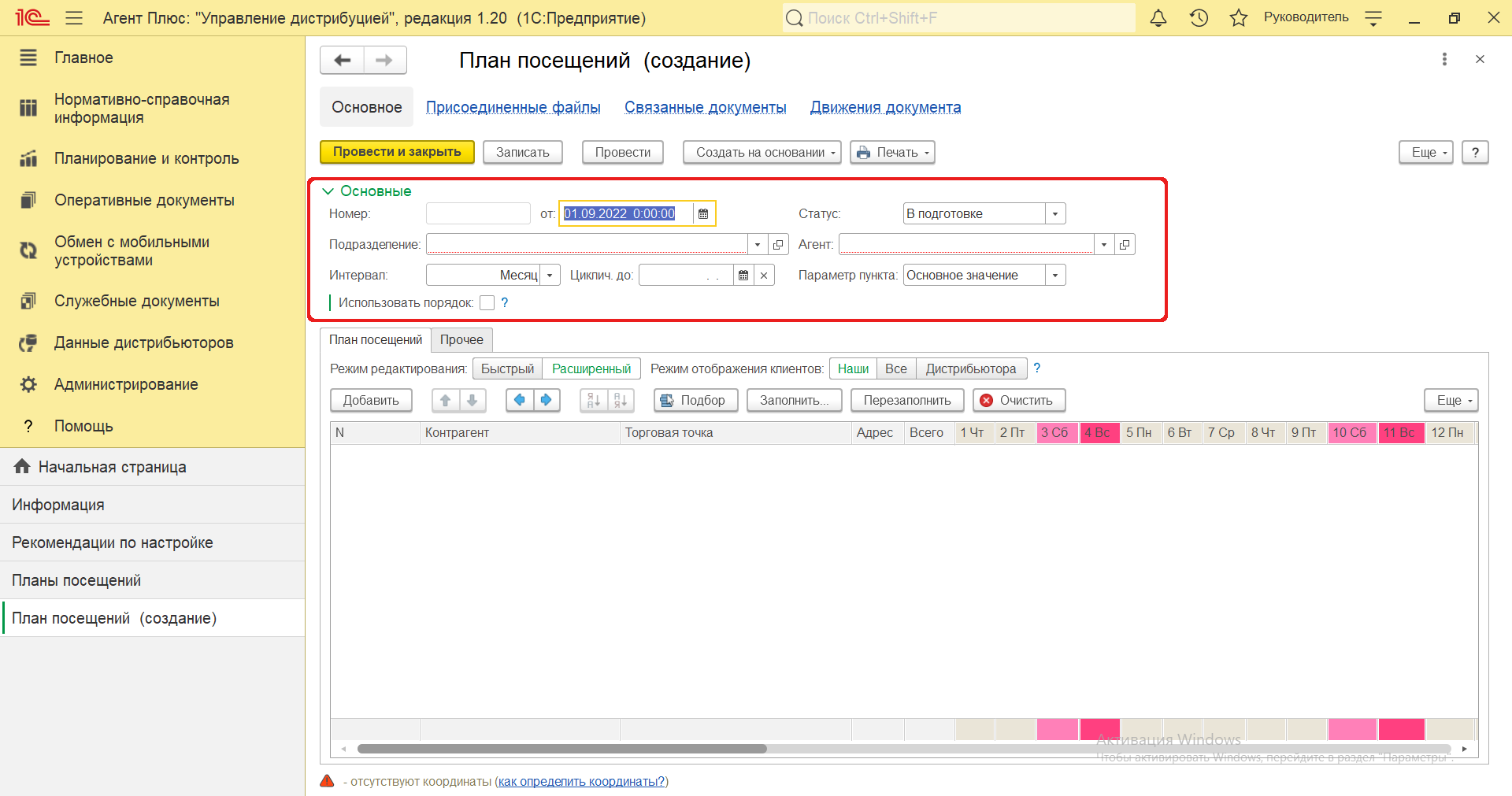1512x796 pixels.
Task: Expand Агент dropdown arrow
Action: (x=1104, y=245)
